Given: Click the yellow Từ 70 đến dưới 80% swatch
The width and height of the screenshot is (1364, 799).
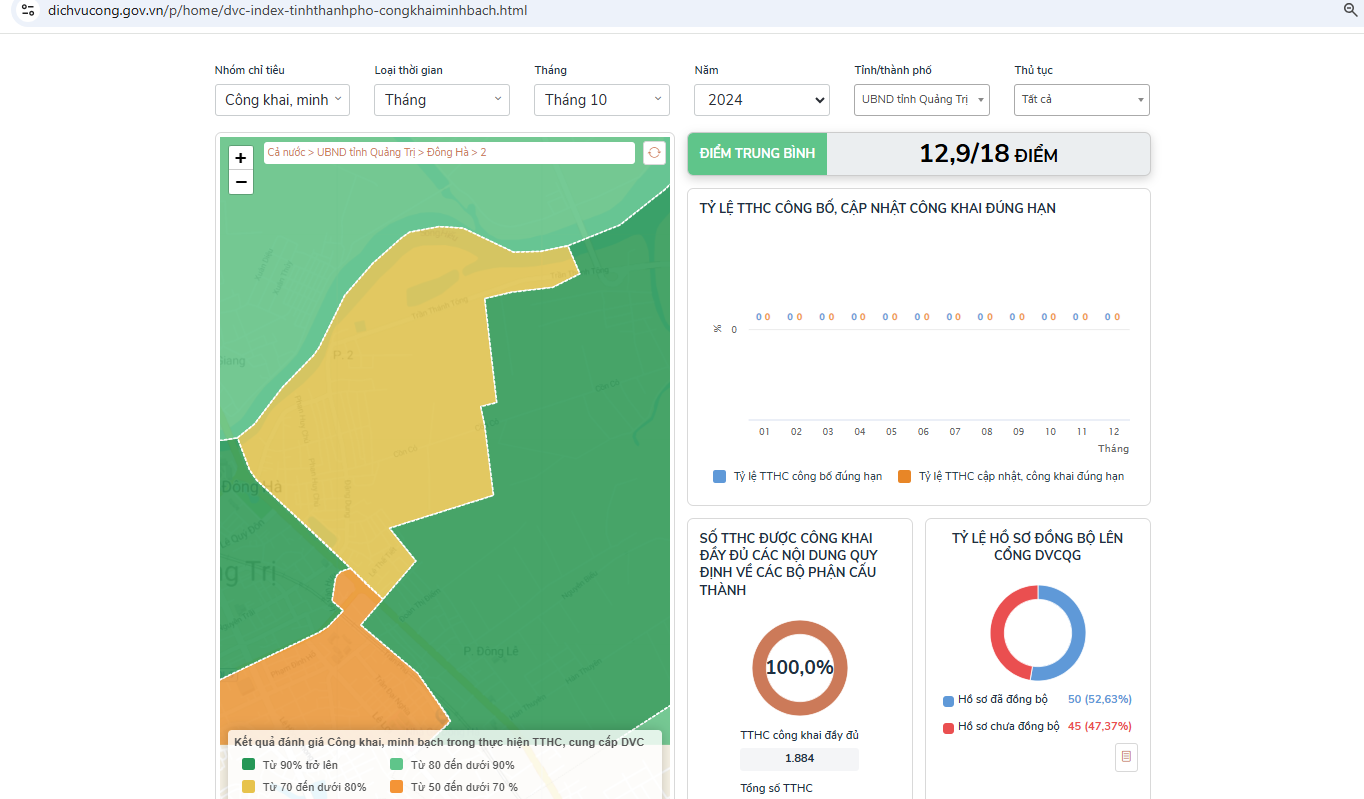Looking at the screenshot, I should (249, 787).
